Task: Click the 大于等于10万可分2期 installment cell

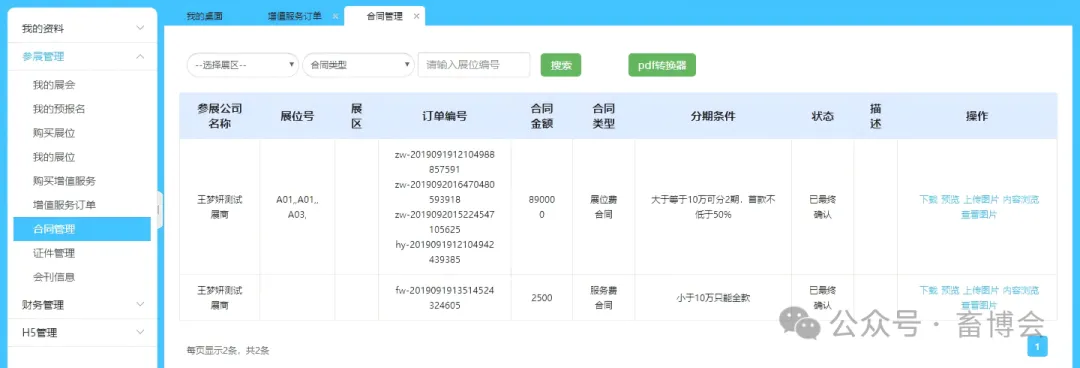Action: coord(713,207)
